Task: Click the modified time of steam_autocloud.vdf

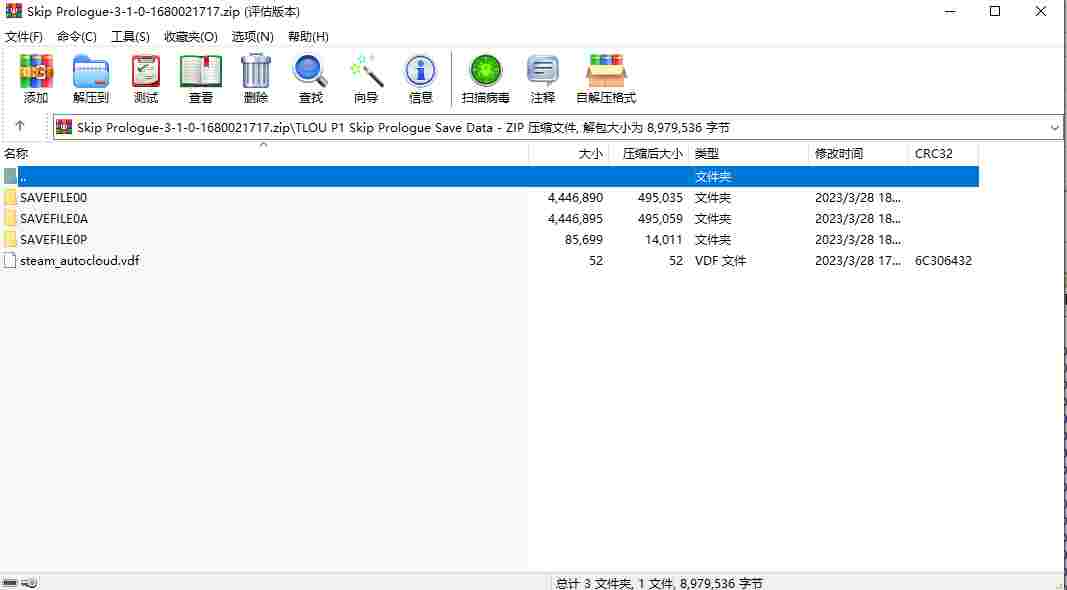Action: pos(858,261)
